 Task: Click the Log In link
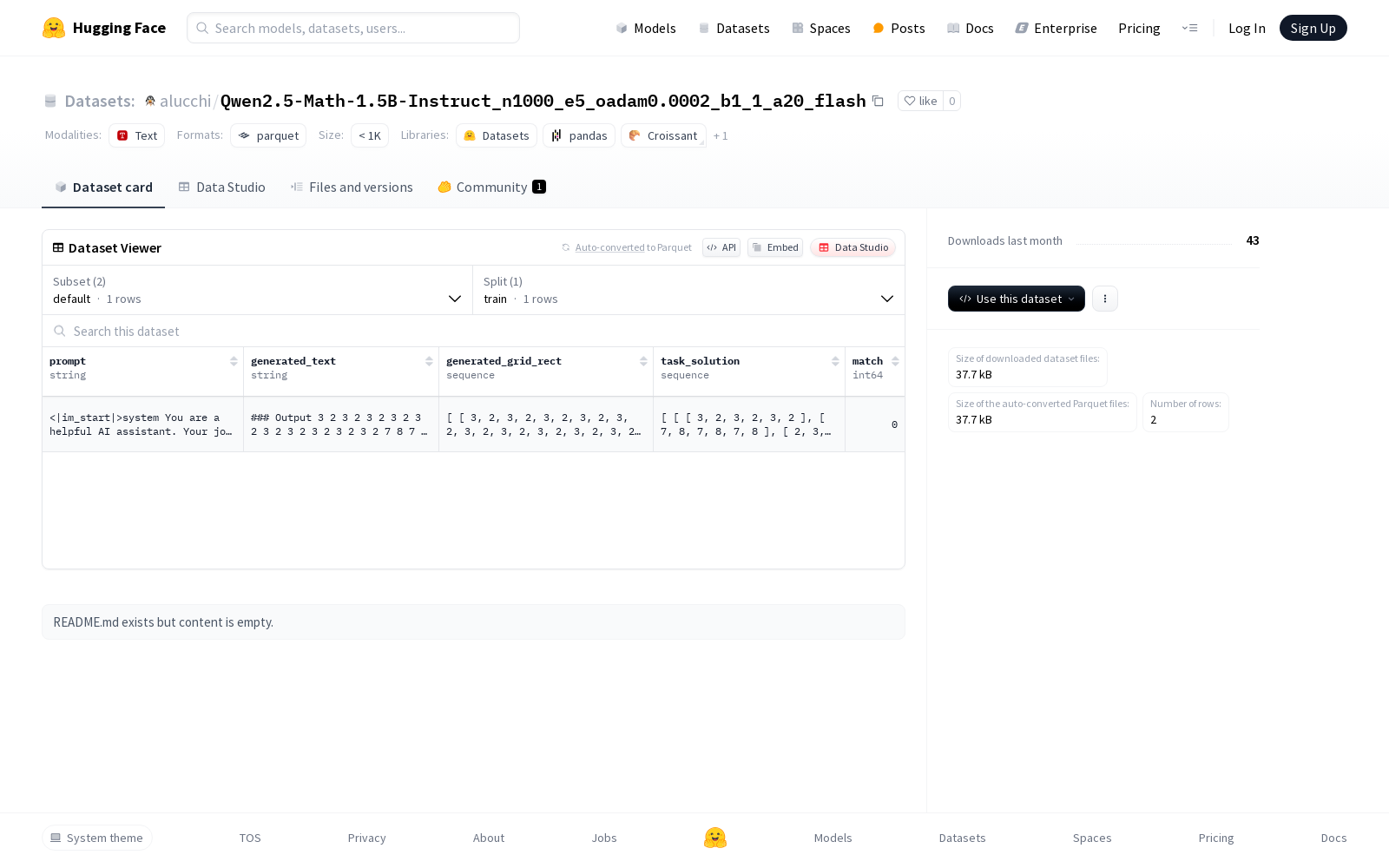(1247, 28)
